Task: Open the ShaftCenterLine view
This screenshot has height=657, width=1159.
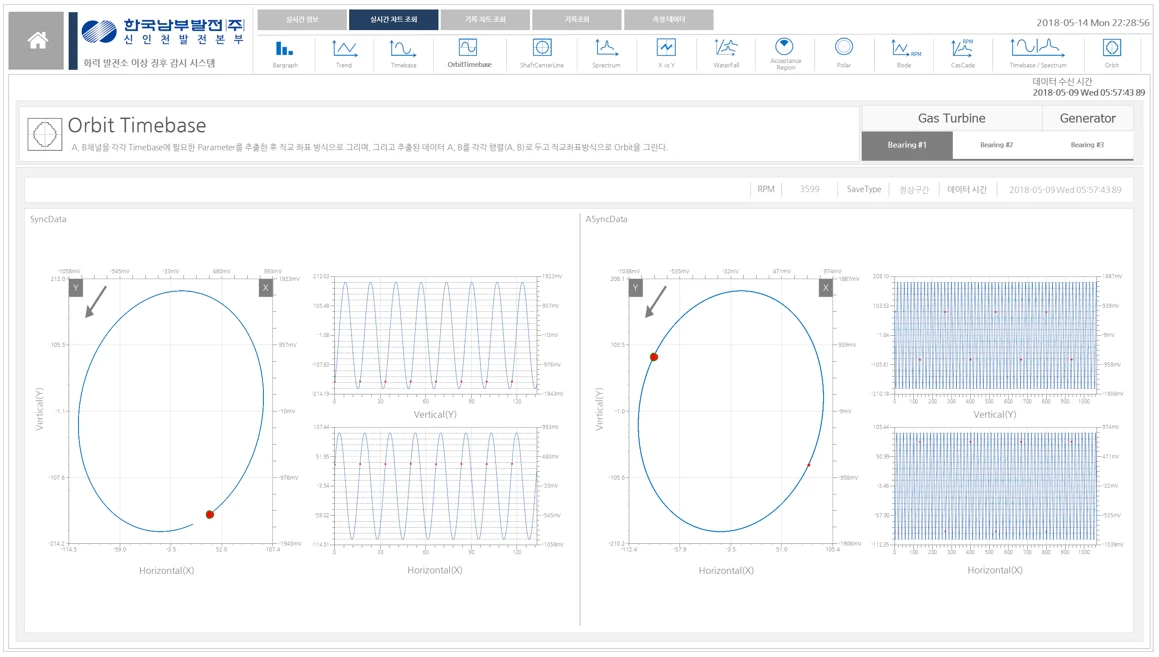Action: coord(542,53)
